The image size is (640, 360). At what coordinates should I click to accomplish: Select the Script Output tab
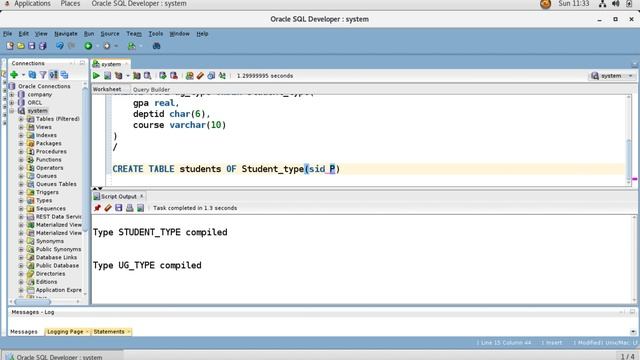tap(119, 196)
